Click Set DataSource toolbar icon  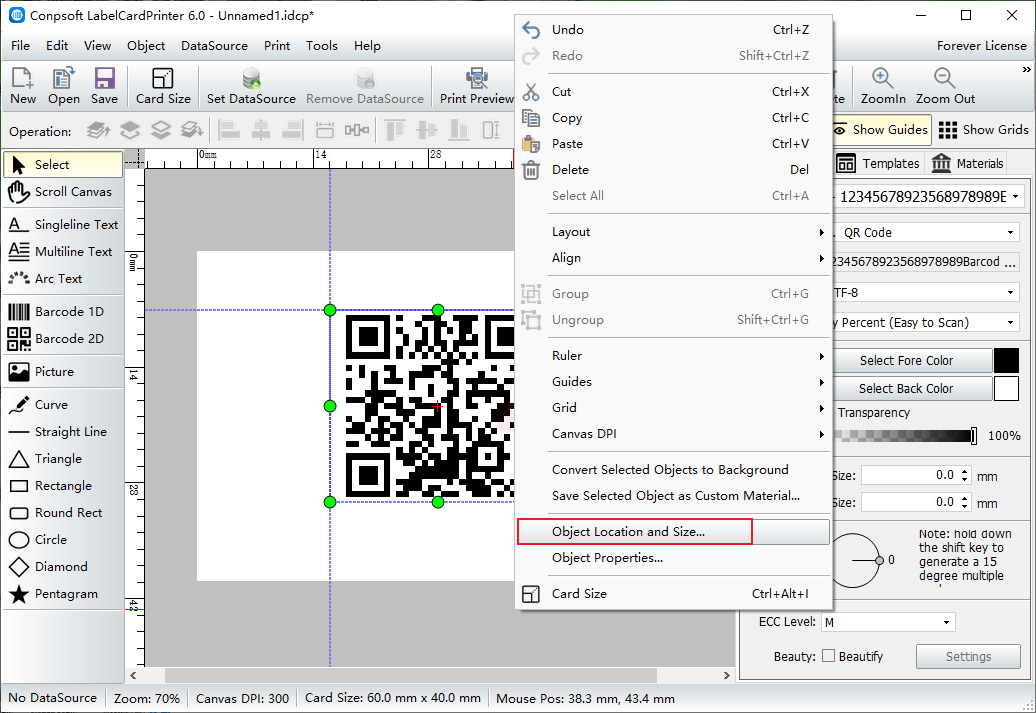pos(251,85)
